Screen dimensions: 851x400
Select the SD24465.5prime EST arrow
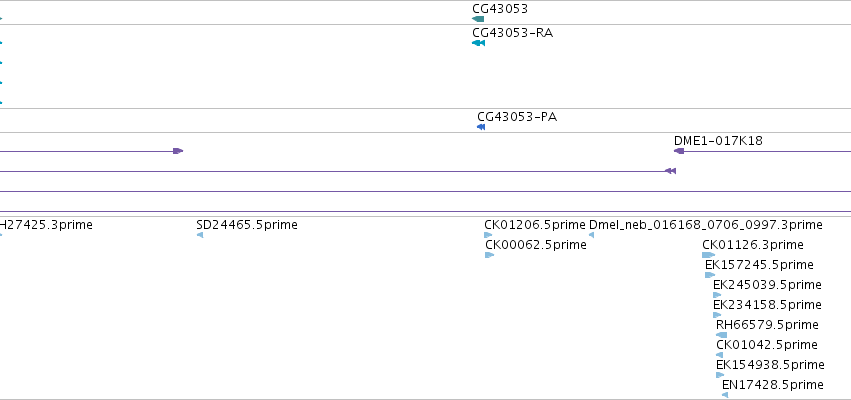pyautogui.click(x=200, y=235)
